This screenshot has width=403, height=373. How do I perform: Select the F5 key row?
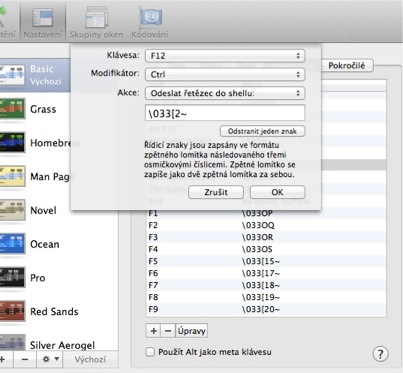(266, 261)
